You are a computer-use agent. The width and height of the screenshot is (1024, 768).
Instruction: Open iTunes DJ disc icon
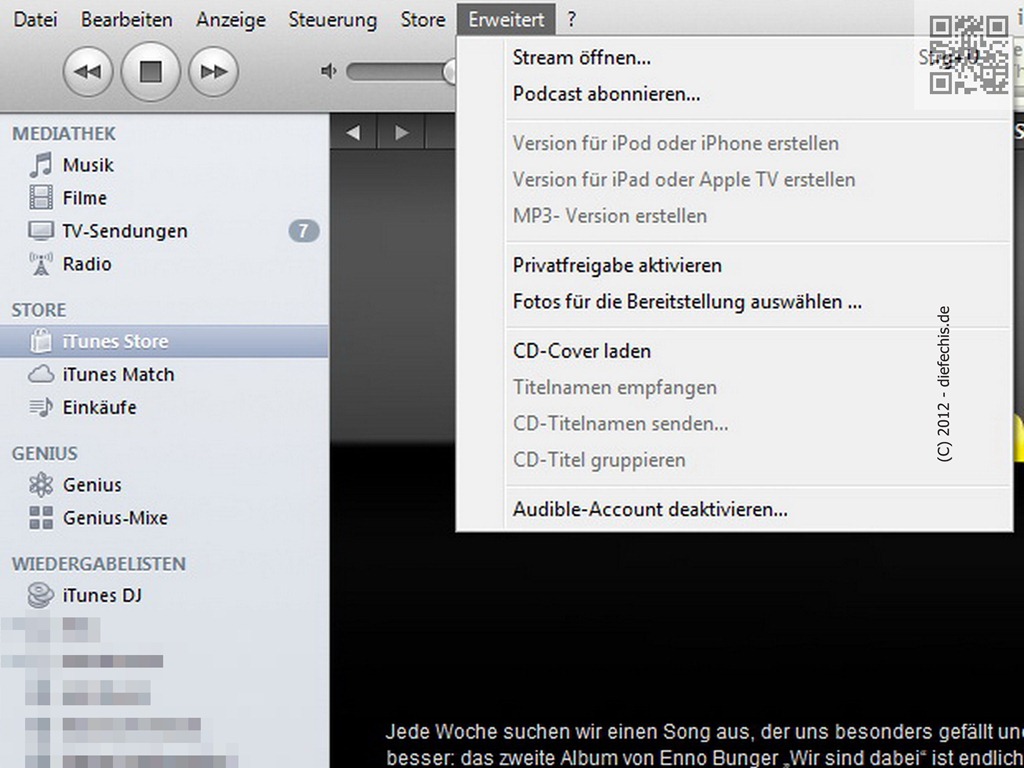coord(41,595)
